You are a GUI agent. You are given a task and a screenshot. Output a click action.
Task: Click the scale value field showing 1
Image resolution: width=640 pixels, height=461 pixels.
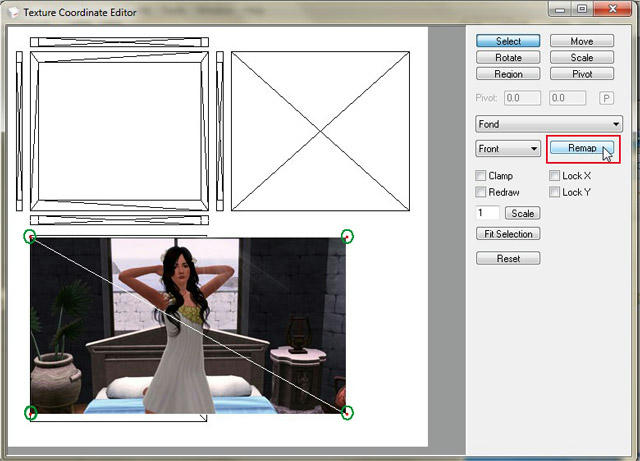487,213
